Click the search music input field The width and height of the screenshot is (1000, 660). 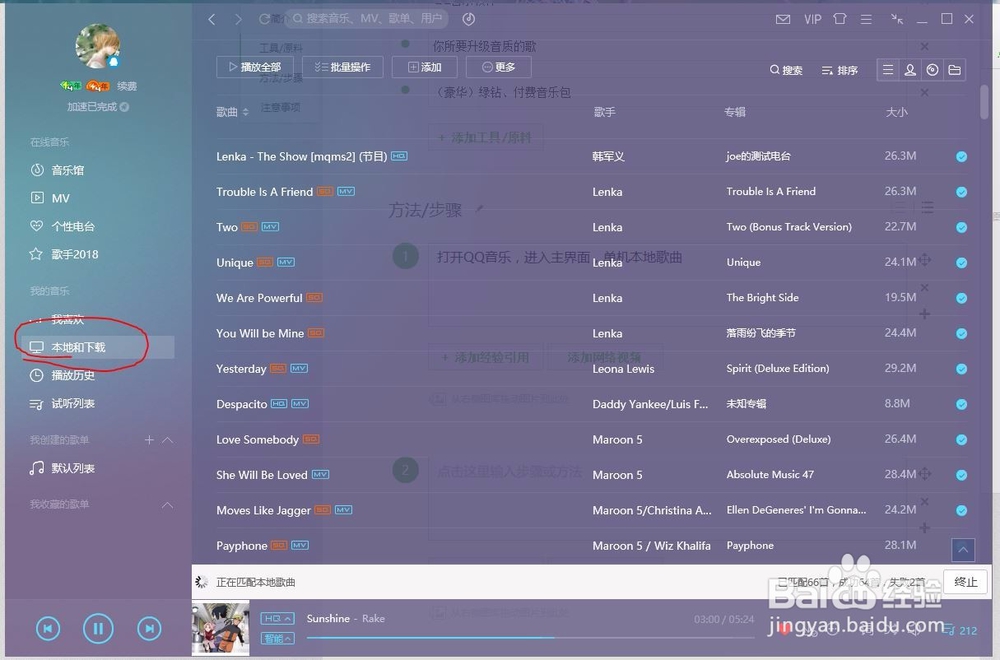(367, 18)
